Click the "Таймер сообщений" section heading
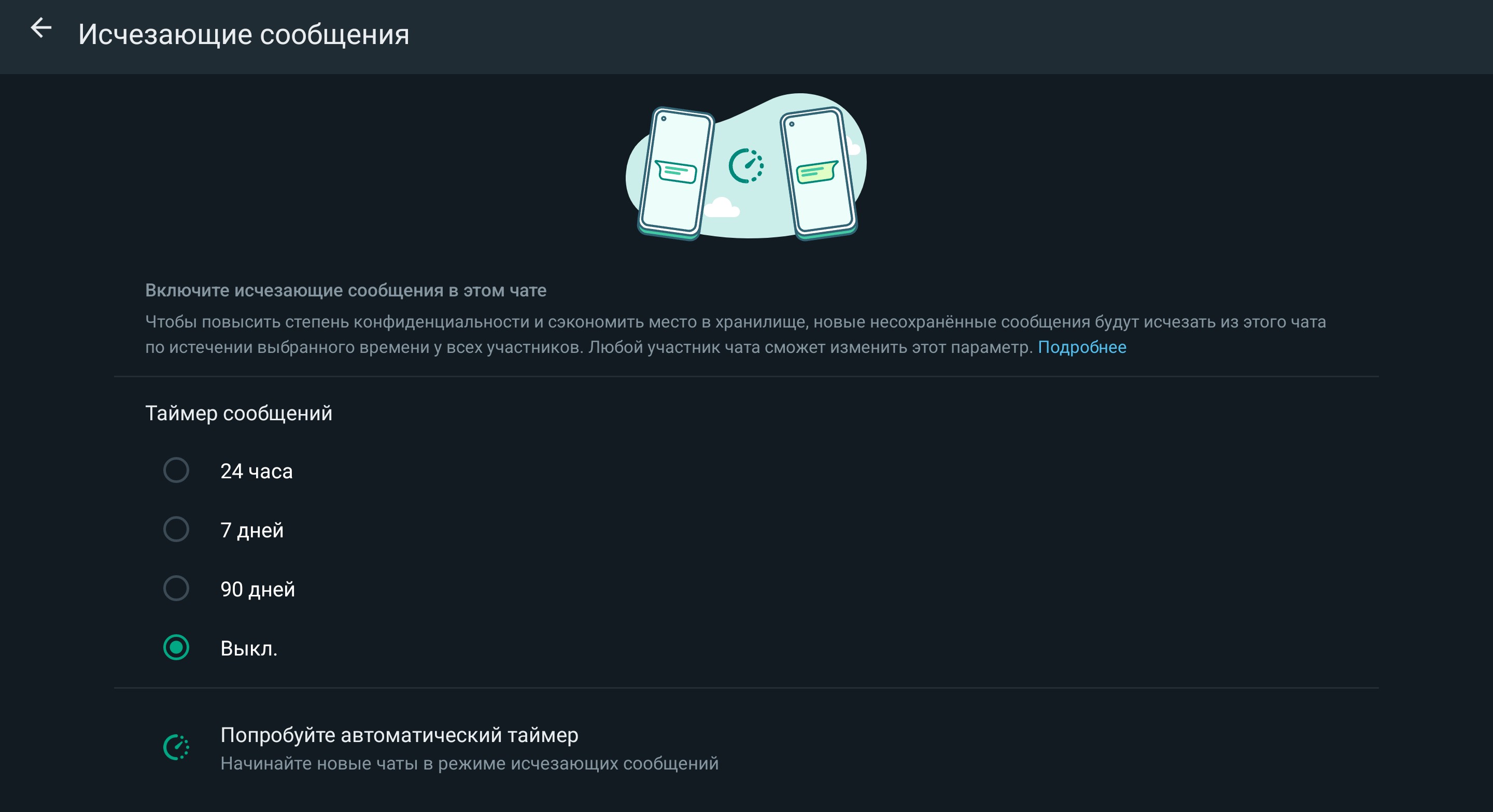 [x=238, y=413]
